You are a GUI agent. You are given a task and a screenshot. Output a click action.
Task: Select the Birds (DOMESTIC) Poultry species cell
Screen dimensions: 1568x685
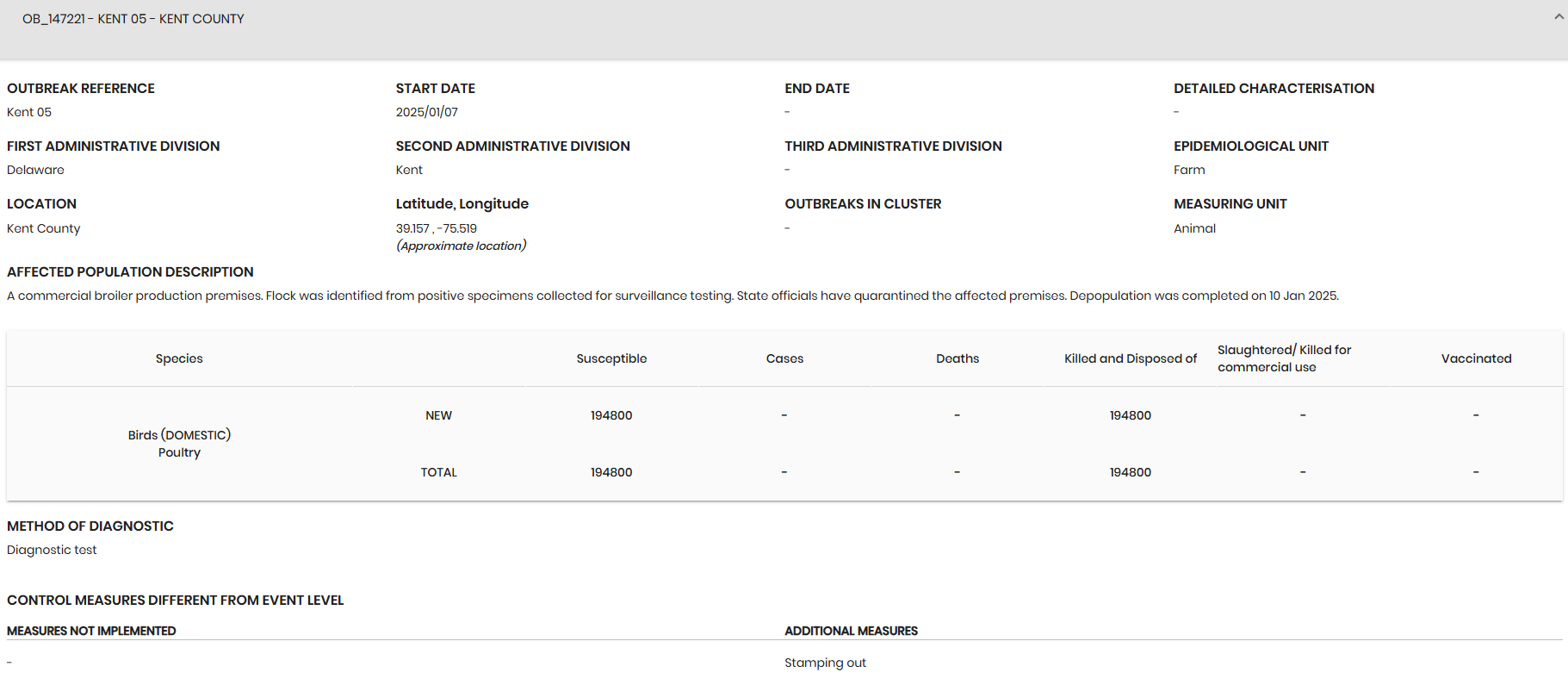coord(179,444)
